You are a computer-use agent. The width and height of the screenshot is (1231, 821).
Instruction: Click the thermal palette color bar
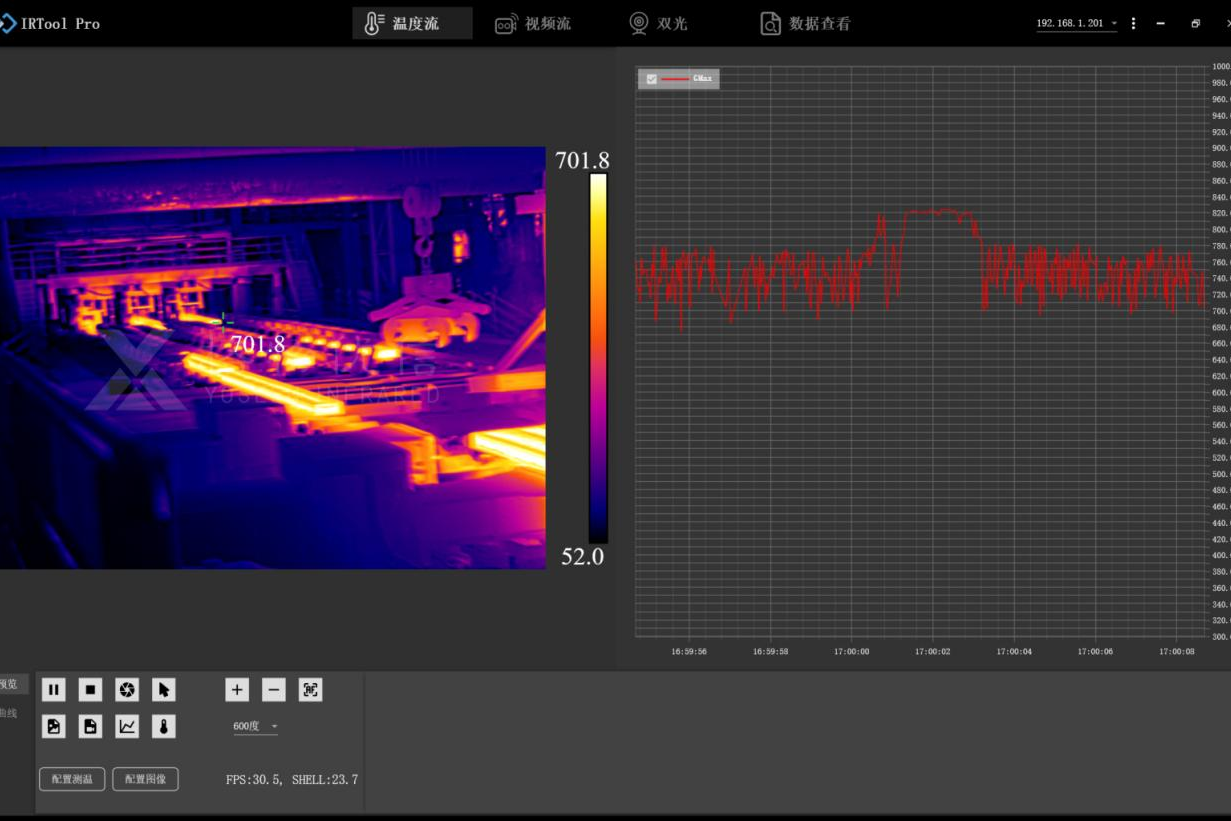[598, 358]
